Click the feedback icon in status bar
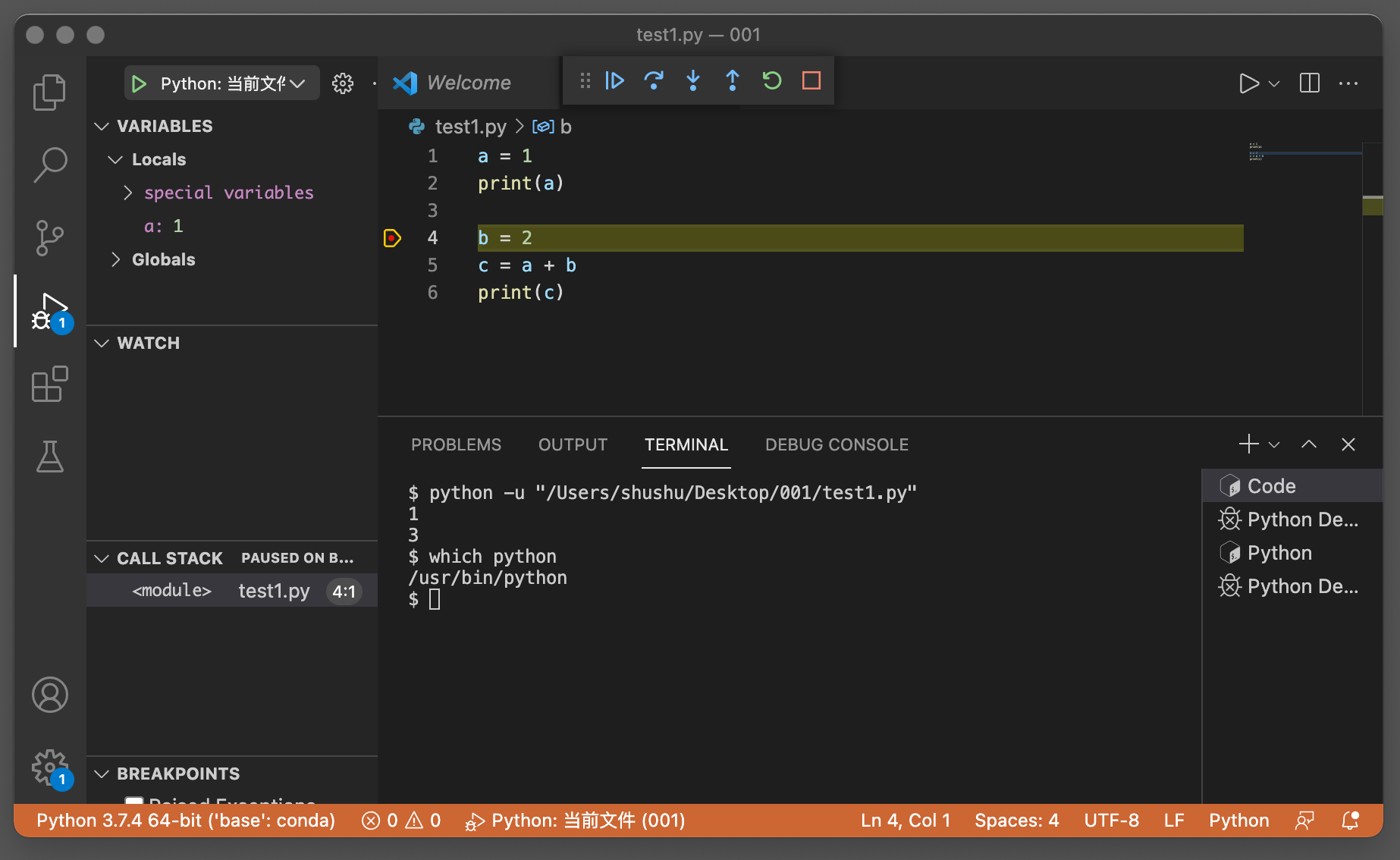The width and height of the screenshot is (1400, 860). coord(1304,821)
